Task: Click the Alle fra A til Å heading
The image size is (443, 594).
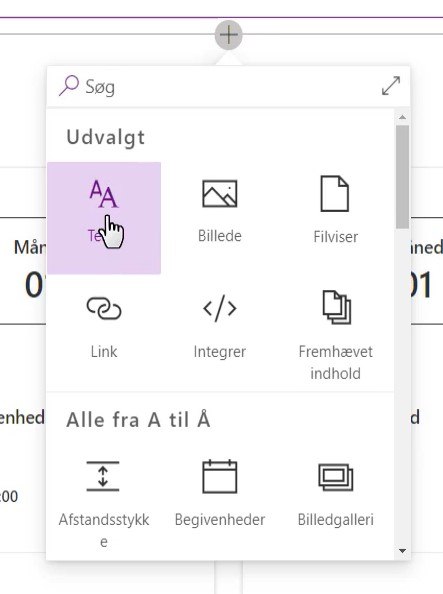Action: 138,420
